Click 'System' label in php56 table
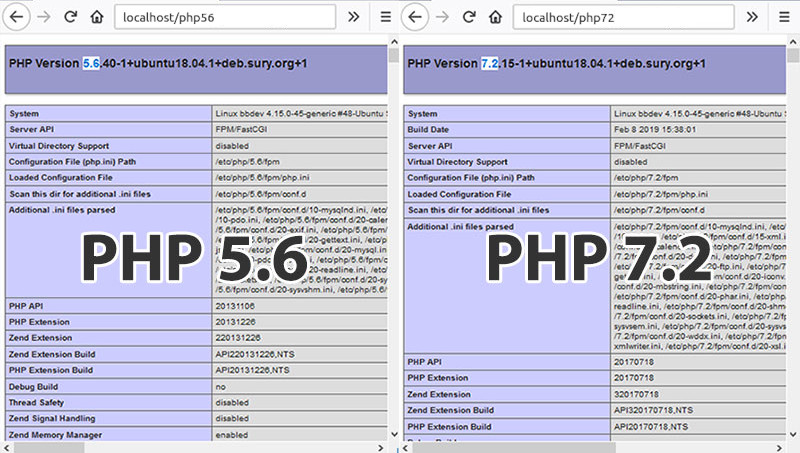The height and width of the screenshot is (453, 800). tap(24, 114)
